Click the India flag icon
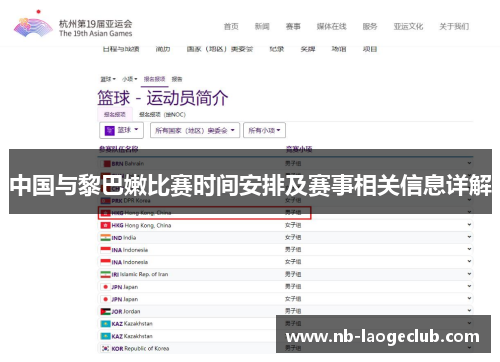The image size is (500, 362). (105, 238)
